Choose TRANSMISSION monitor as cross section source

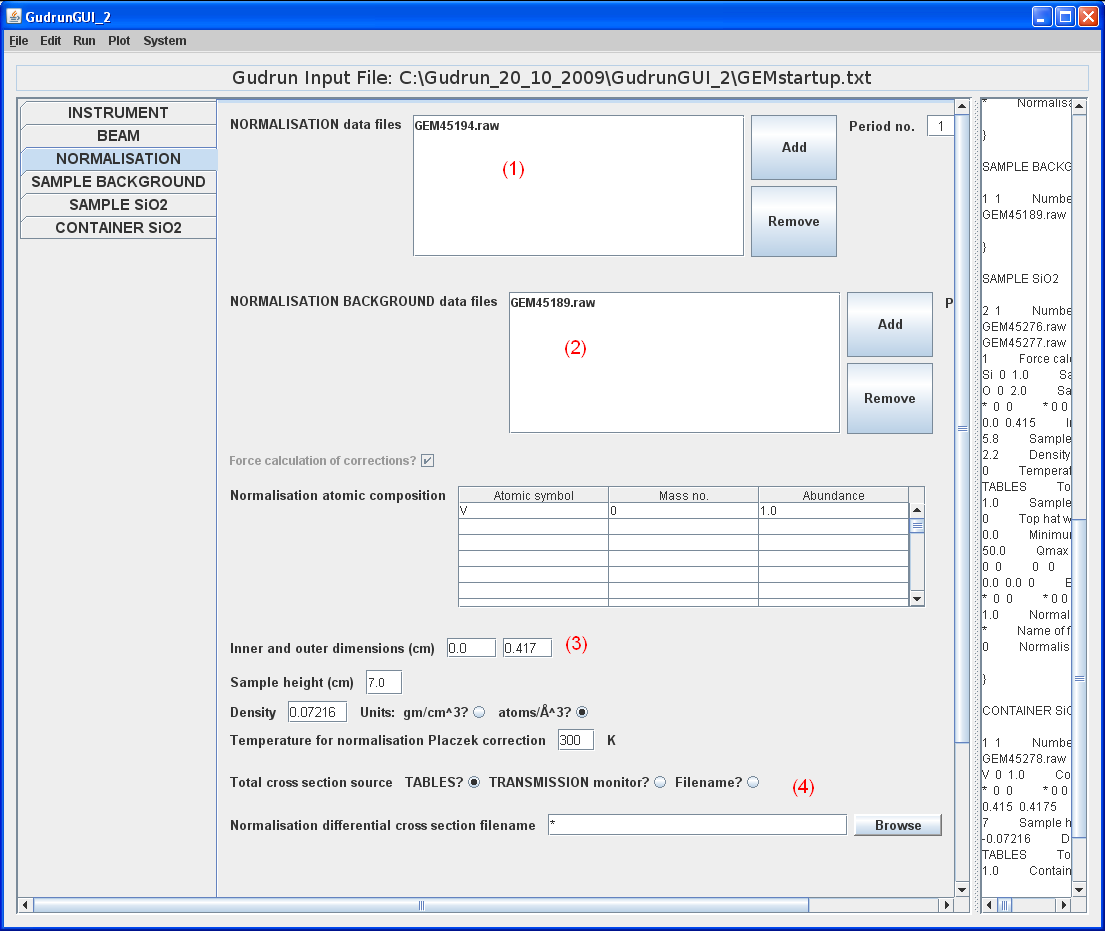click(660, 782)
